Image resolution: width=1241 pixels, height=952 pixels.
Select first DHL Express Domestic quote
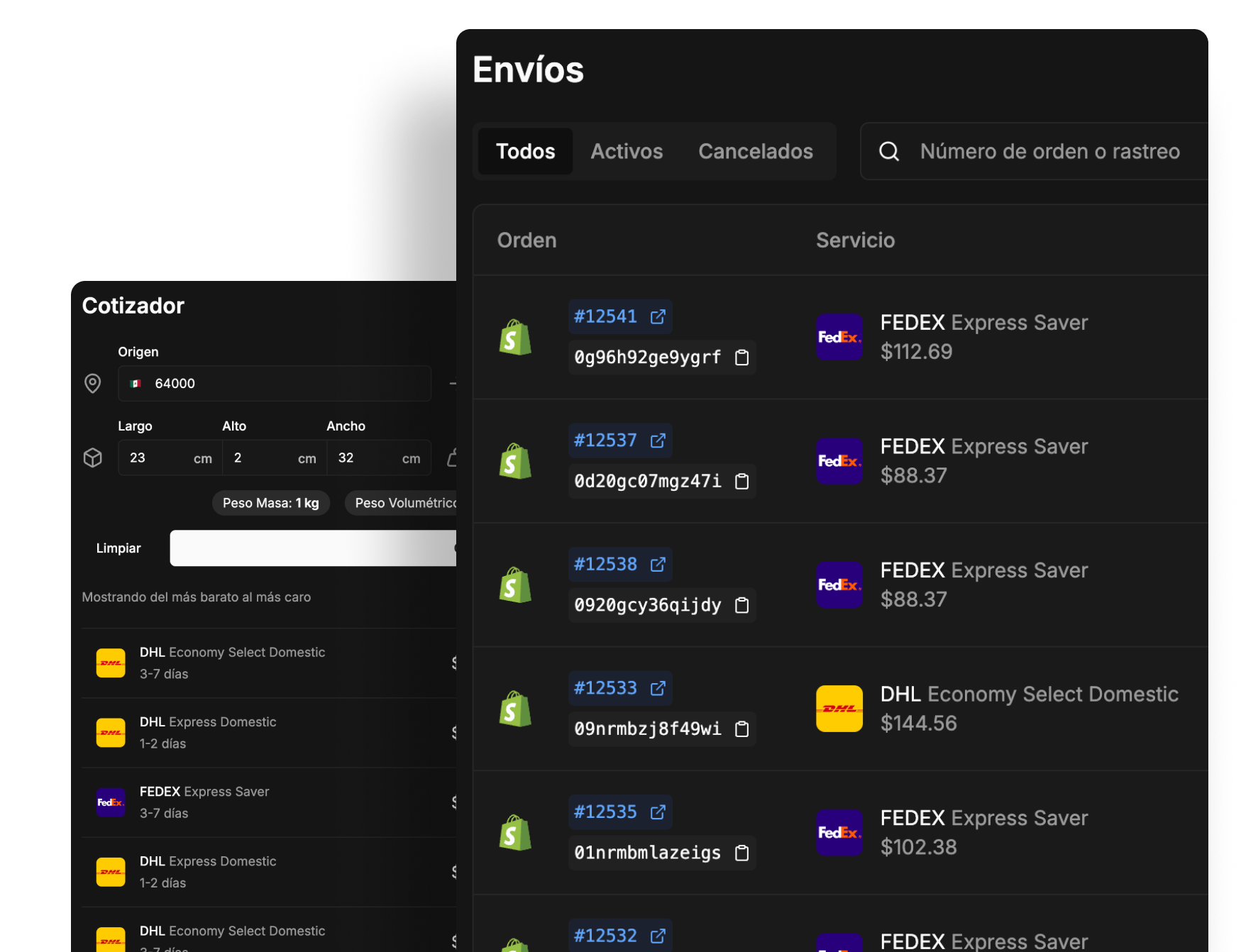270,733
